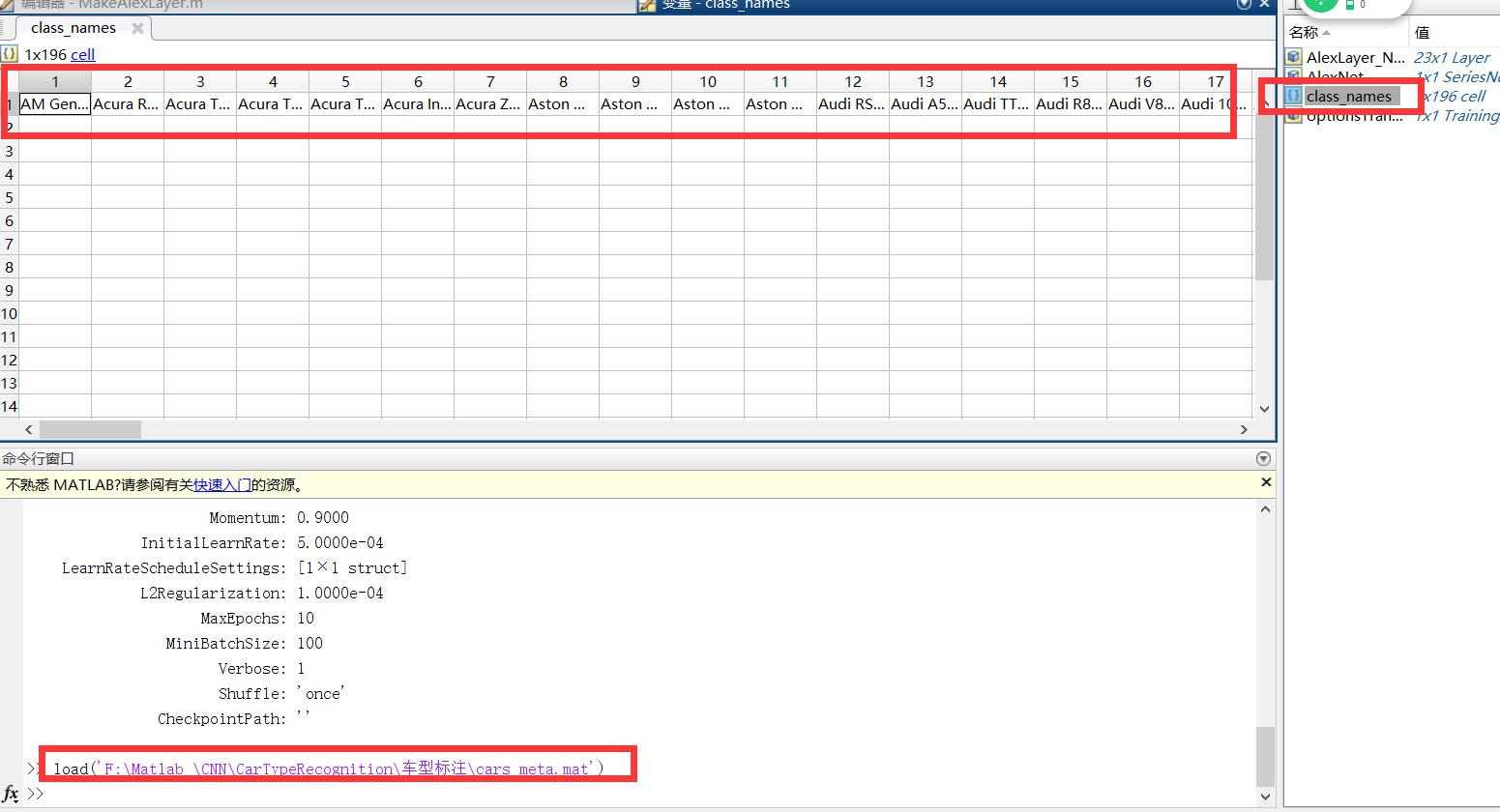The image size is (1500, 812).
Task: Click variable editor horizontal scrollbar thumb
Action: 90,429
